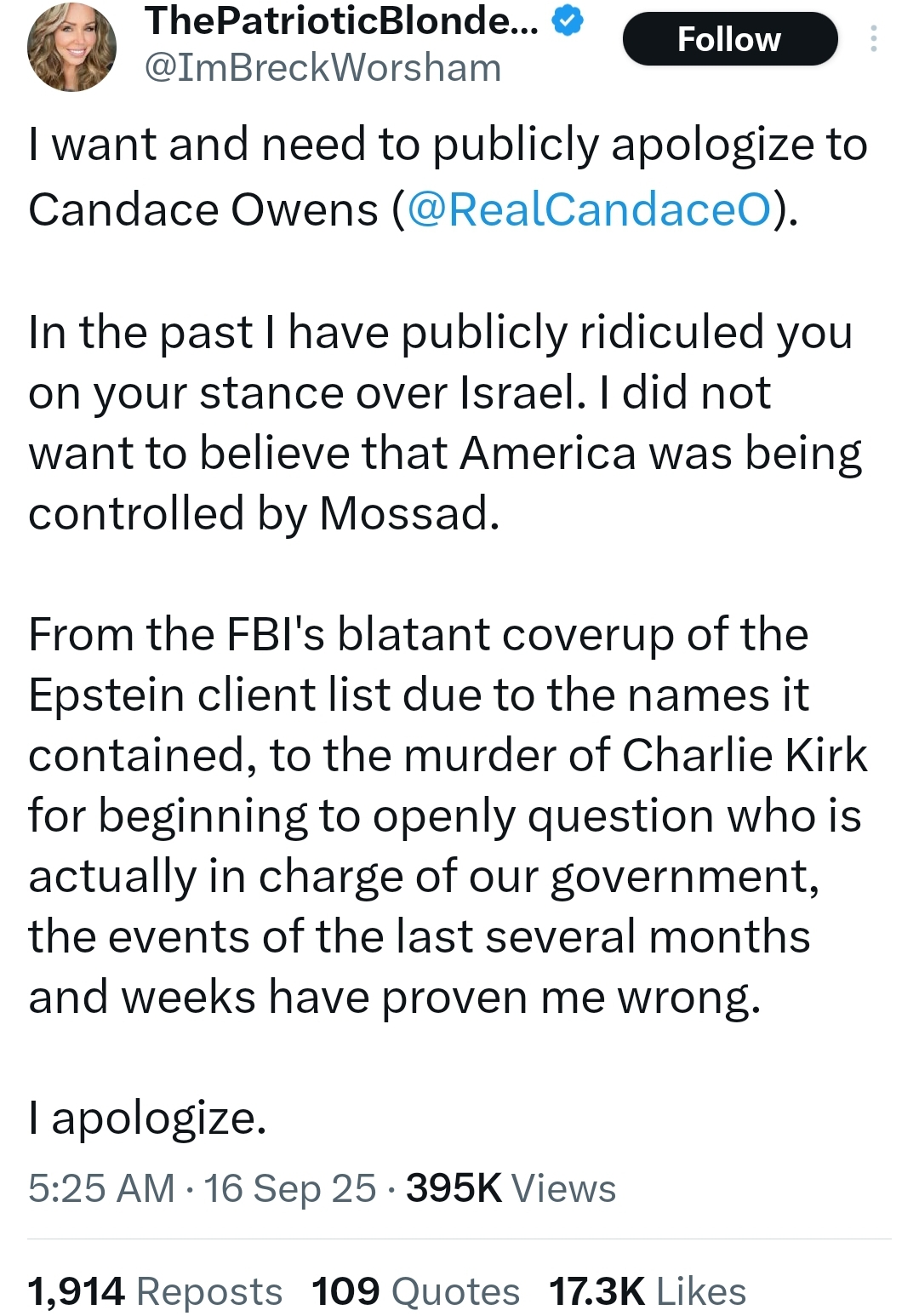This screenshot has width=919, height=1316.
Task: Click the blue verified badge
Action: (568, 22)
